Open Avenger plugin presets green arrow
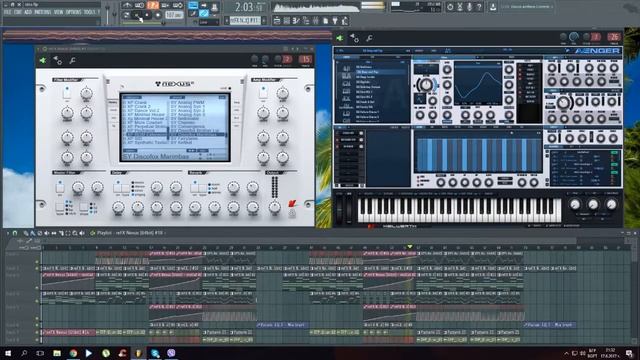This screenshot has height=360, width=640. [x=340, y=38]
